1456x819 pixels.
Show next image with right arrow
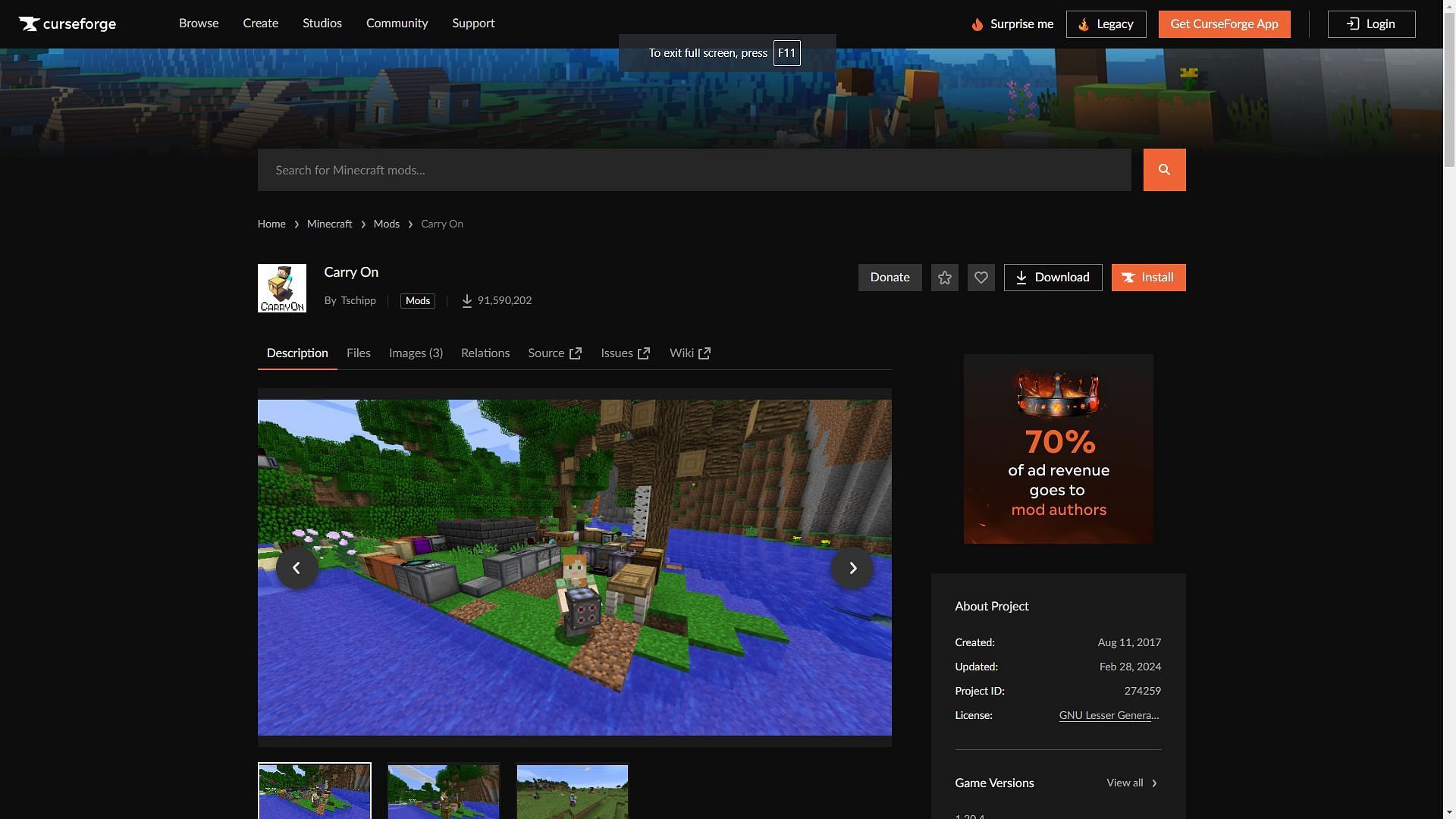tap(852, 568)
